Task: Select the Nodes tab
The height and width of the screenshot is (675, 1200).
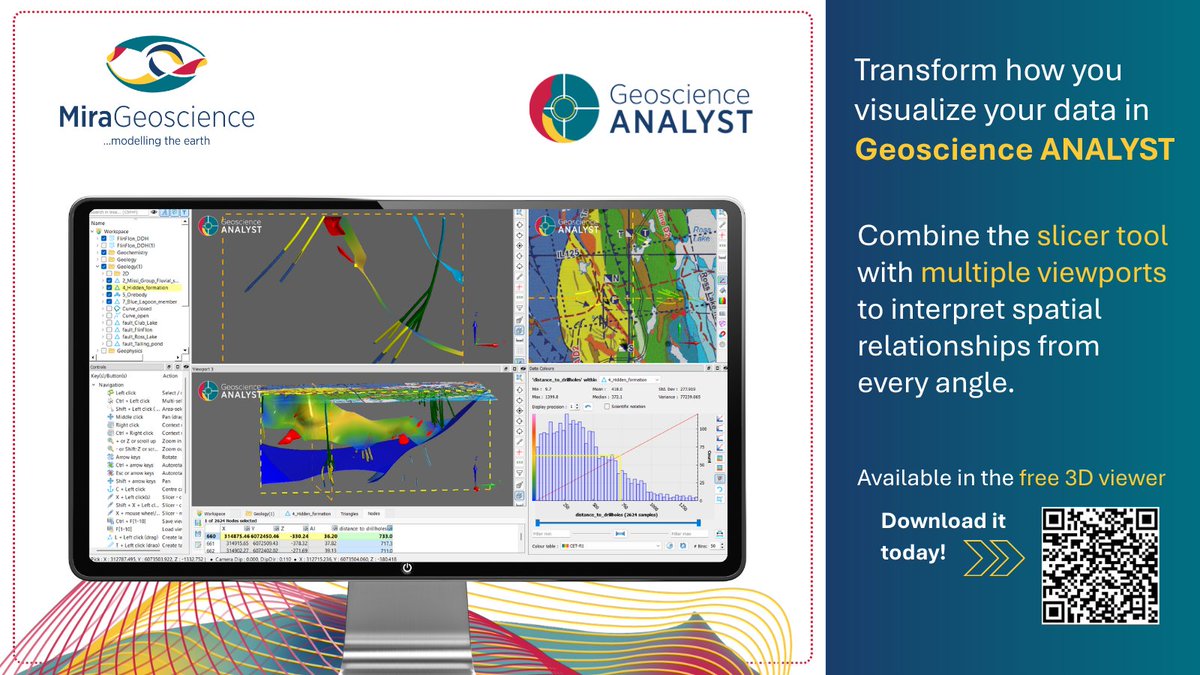Action: point(374,514)
